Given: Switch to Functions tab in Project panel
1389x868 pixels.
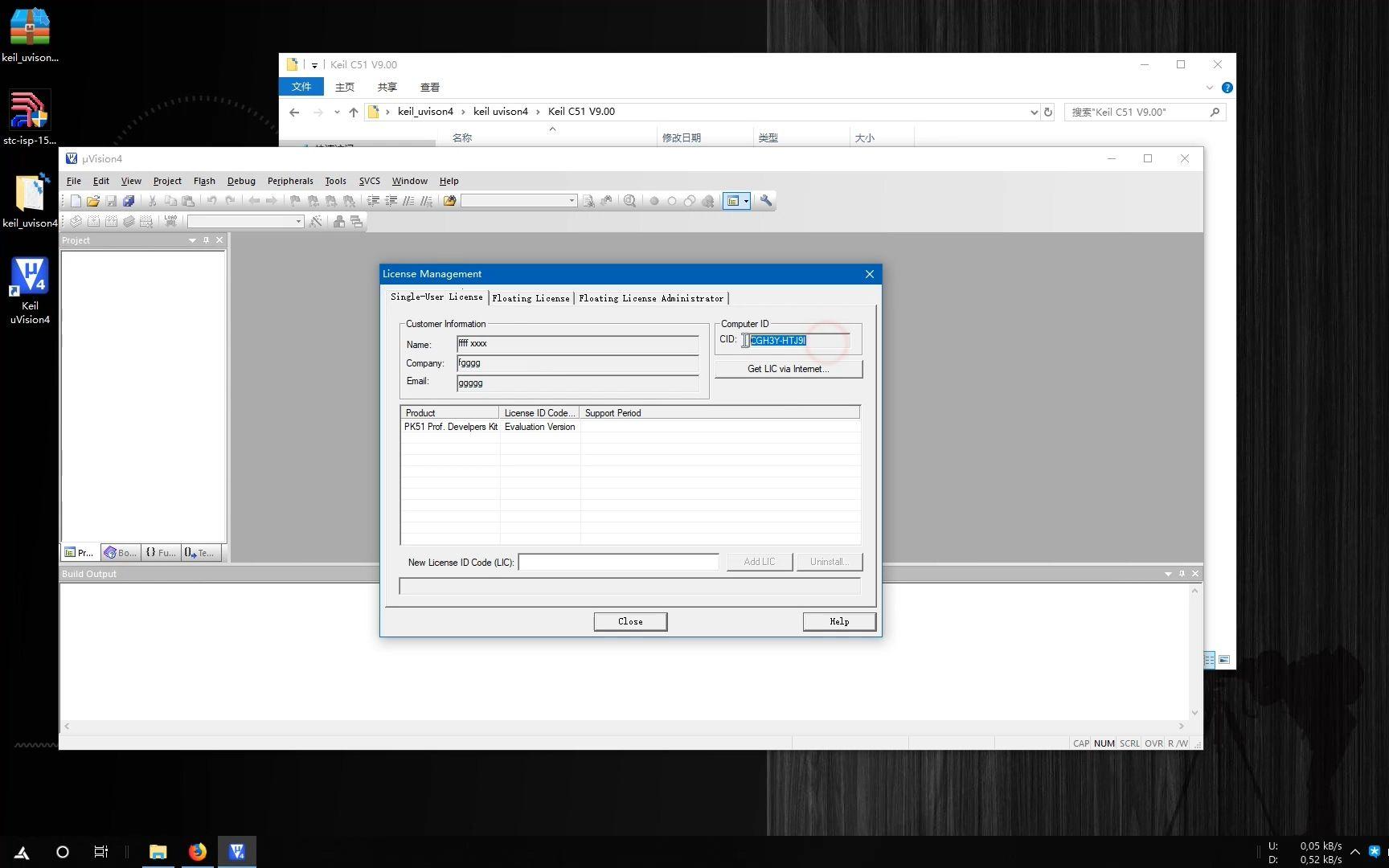Looking at the screenshot, I should pyautogui.click(x=161, y=553).
